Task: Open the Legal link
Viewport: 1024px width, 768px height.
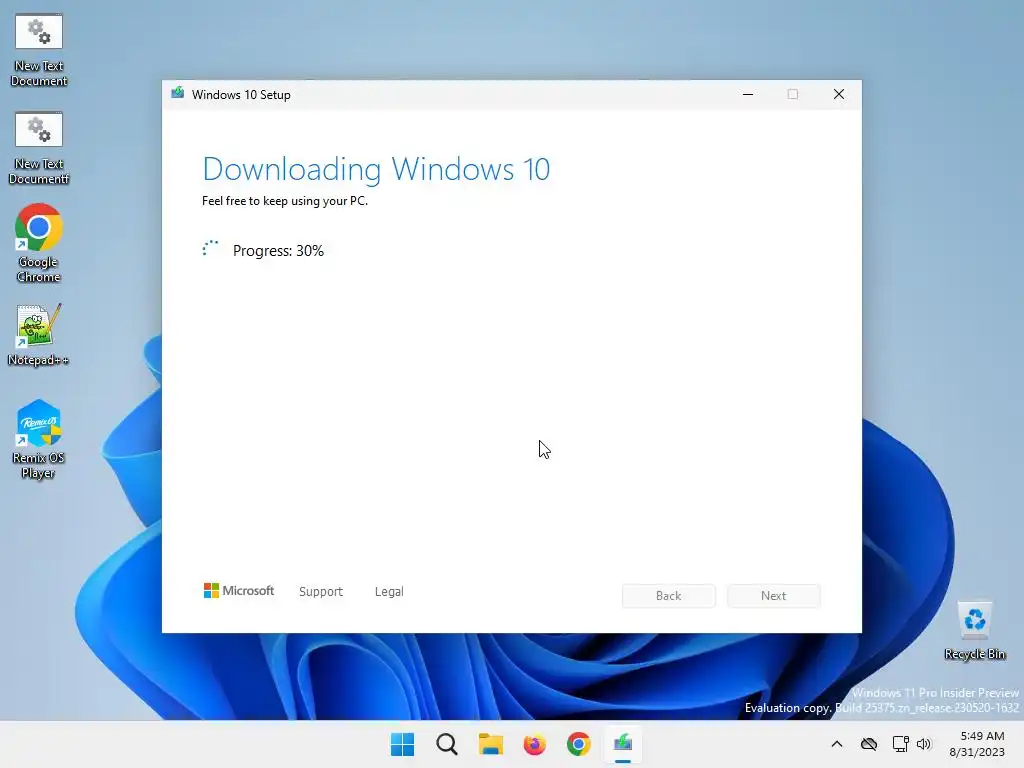Action: pos(389,591)
